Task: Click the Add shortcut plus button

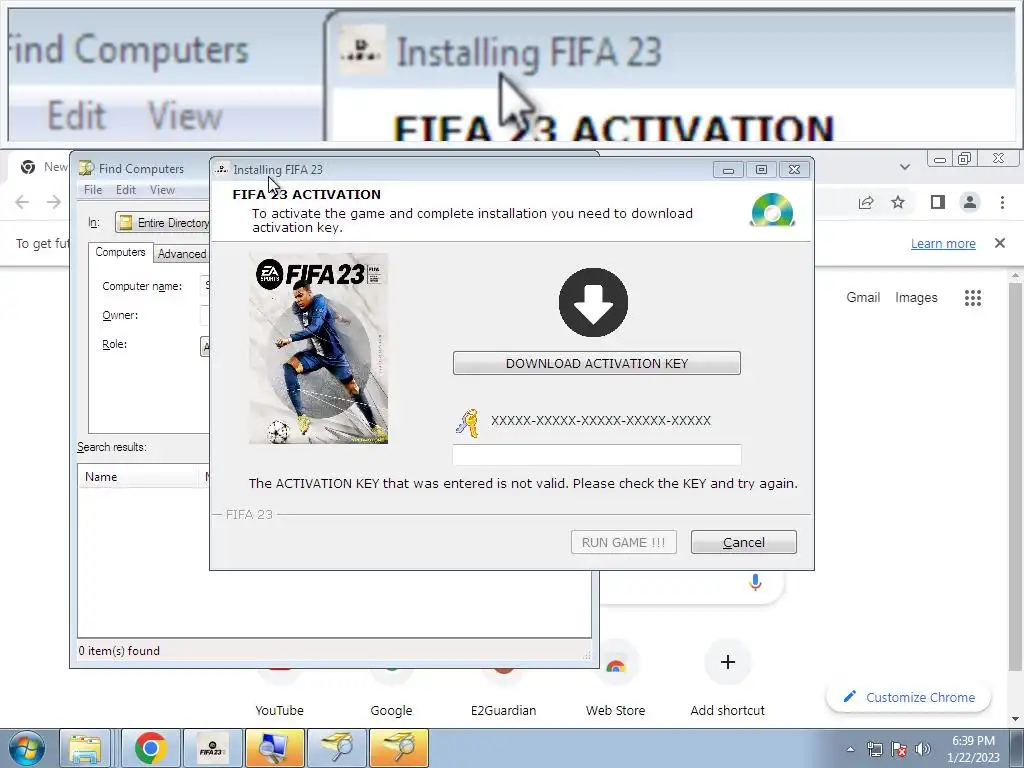Action: (728, 662)
